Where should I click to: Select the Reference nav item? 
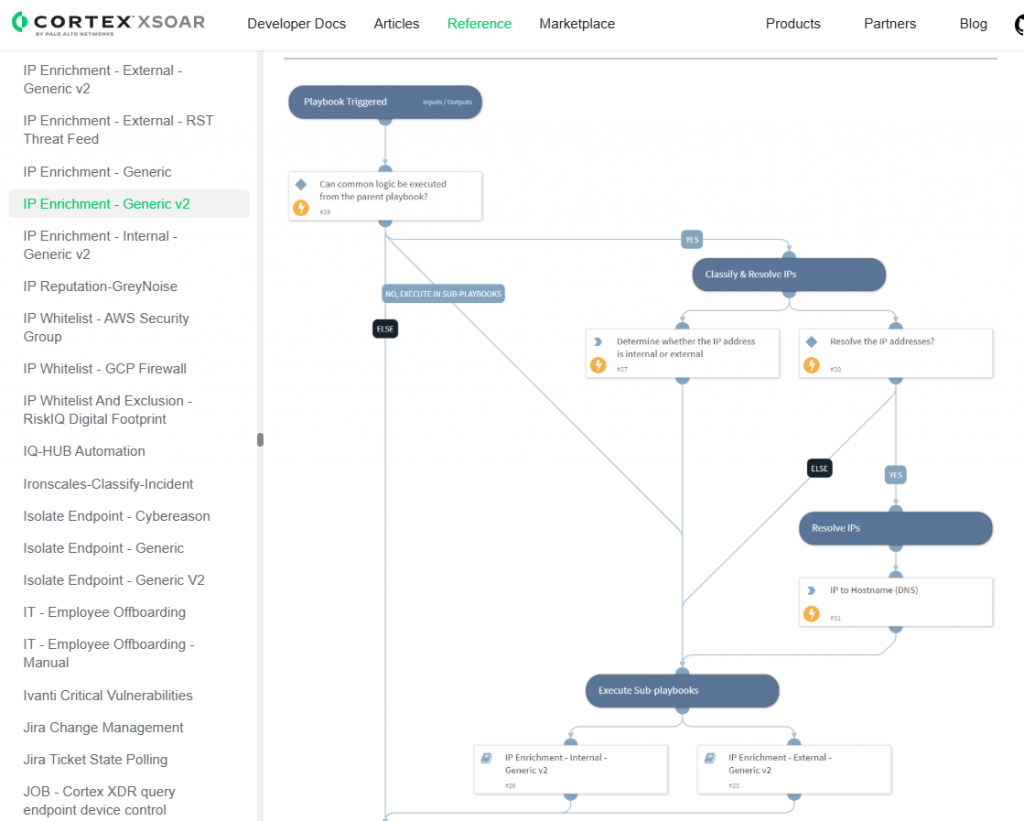coord(479,24)
